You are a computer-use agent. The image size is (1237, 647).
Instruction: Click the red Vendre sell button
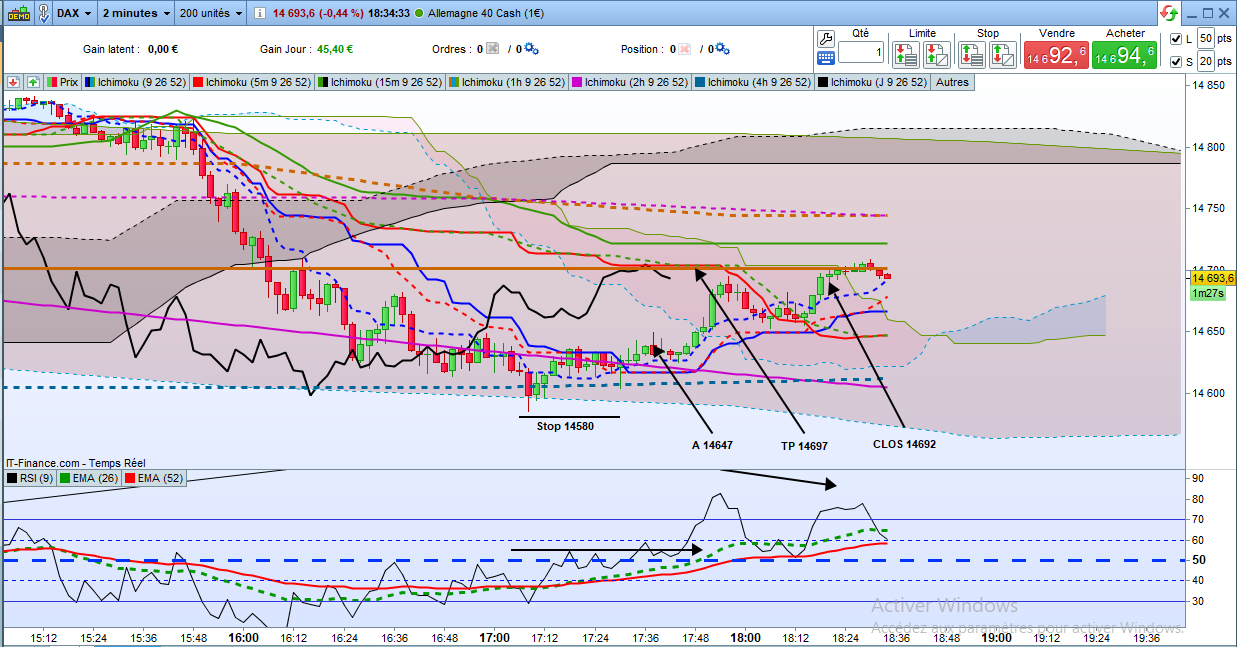click(1056, 55)
